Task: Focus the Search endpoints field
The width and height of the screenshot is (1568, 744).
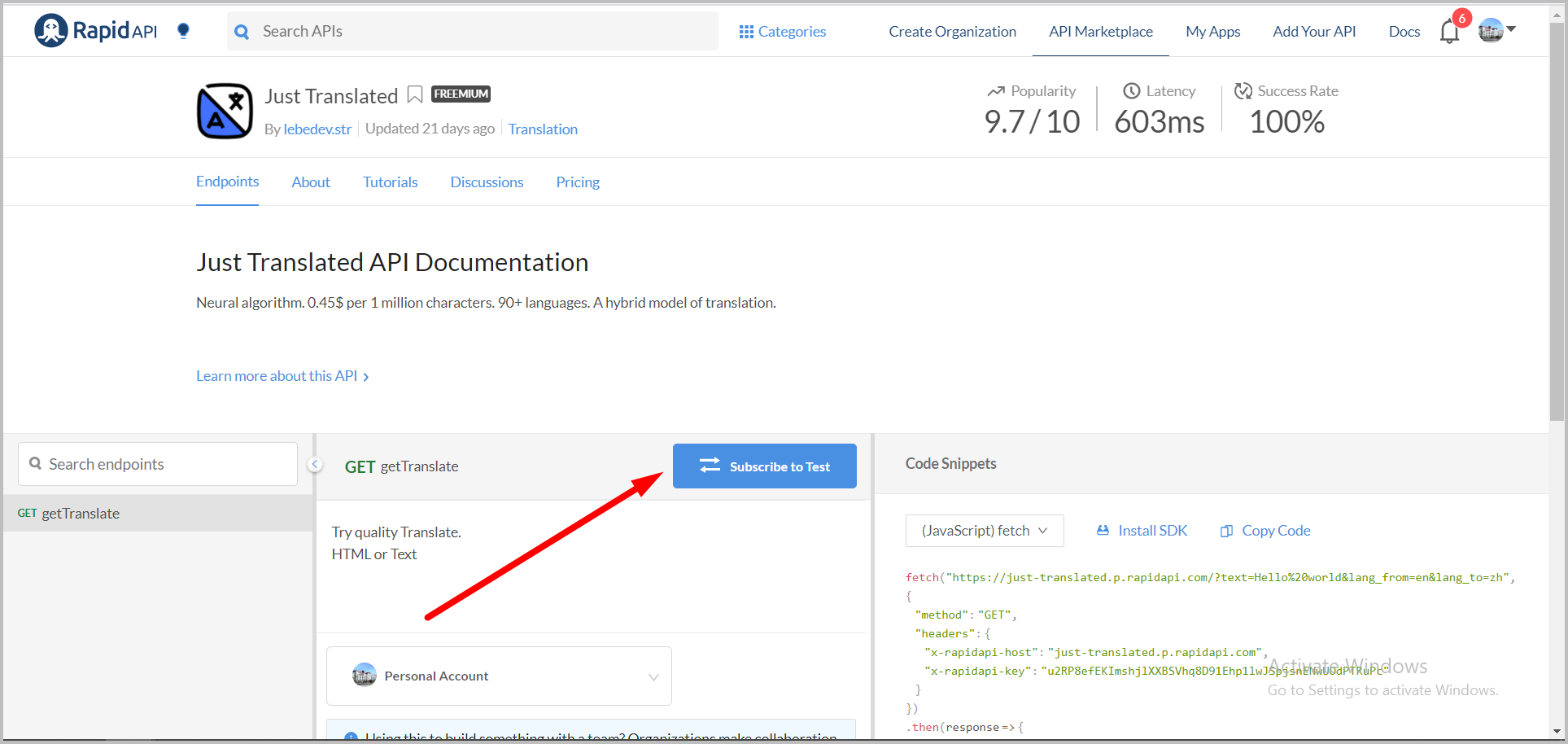Action: [158, 464]
